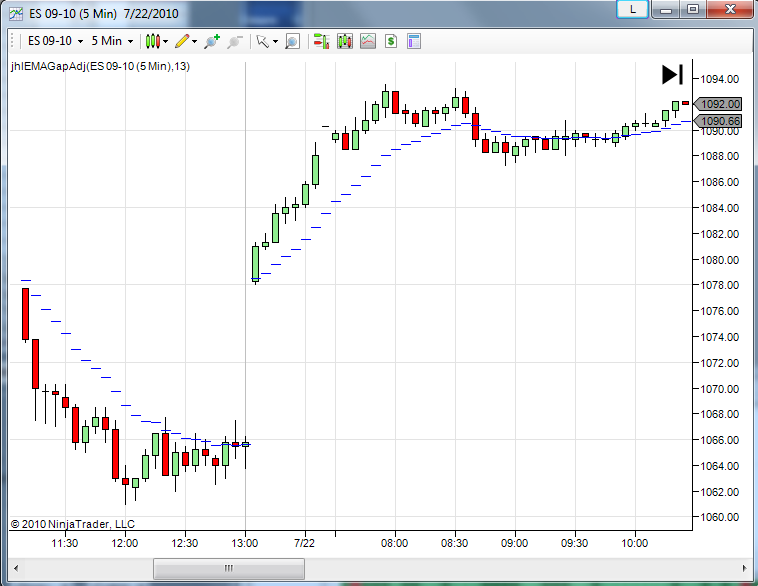Expand the cursor type dropdown arrow
Screen dimensions: 758x586
coord(275,42)
